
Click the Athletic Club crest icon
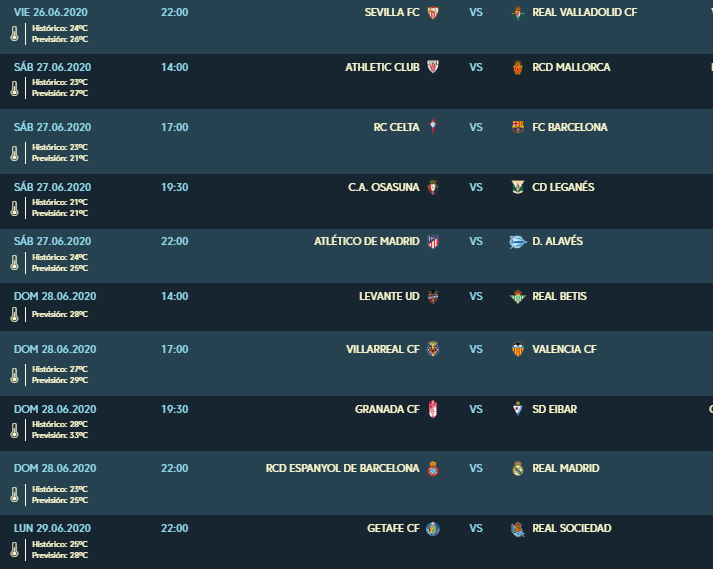tap(433, 67)
